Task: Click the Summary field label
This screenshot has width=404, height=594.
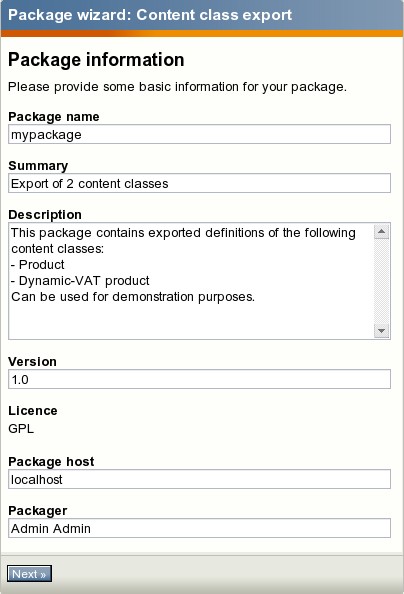Action: pyautogui.click(x=38, y=166)
